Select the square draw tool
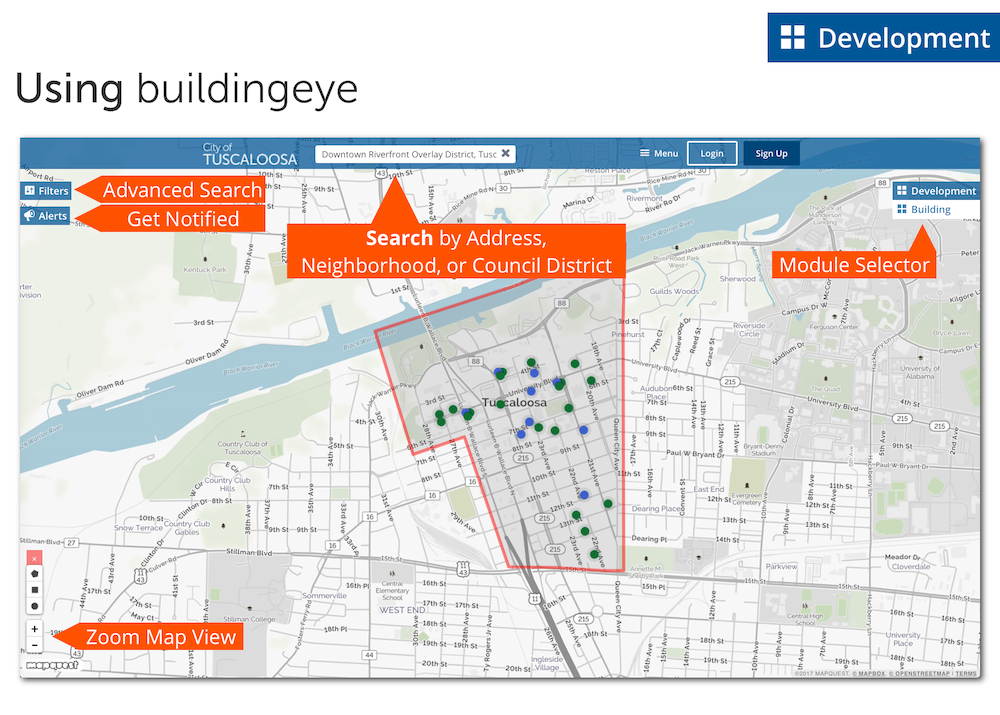This screenshot has height=715, width=1000. tap(34, 590)
